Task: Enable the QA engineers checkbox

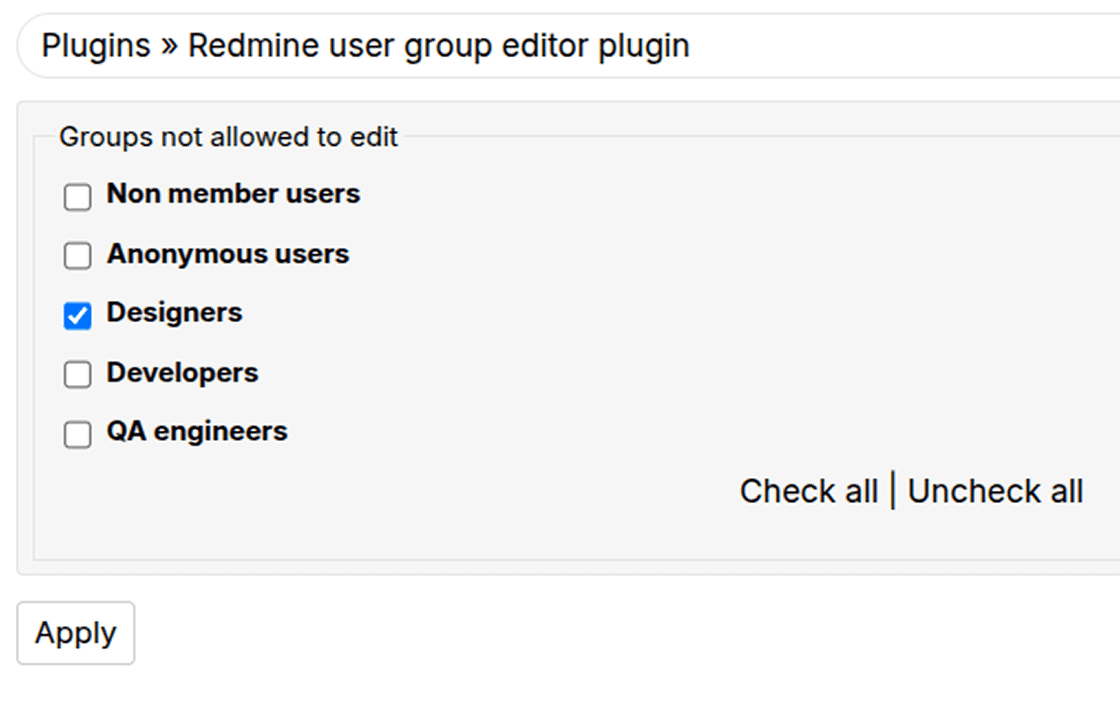Action: point(77,434)
